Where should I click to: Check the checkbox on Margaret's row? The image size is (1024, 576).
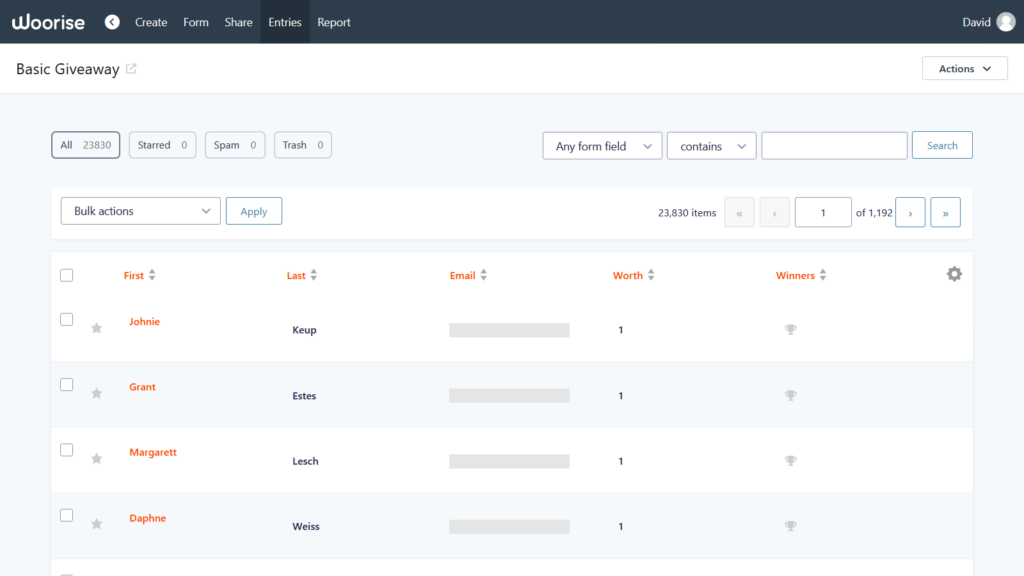66,449
